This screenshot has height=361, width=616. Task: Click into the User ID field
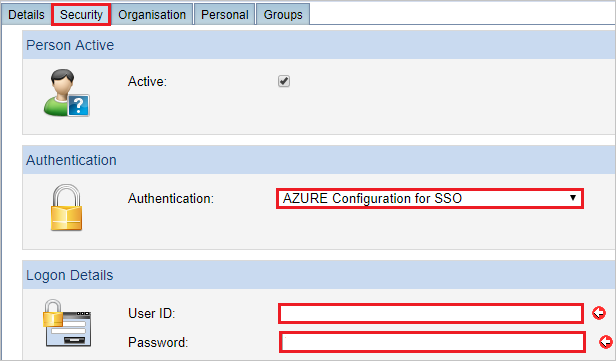[431, 313]
